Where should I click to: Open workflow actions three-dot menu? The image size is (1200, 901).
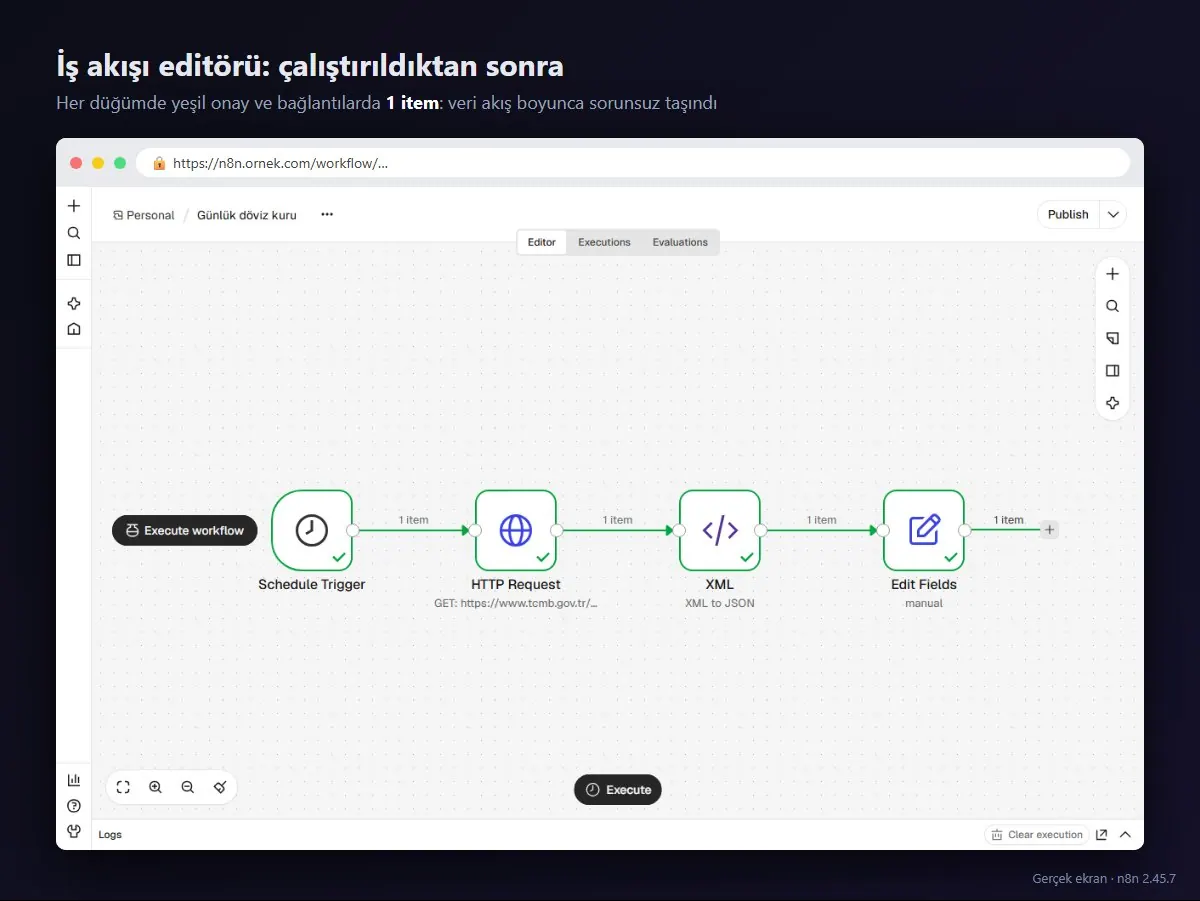(327, 214)
